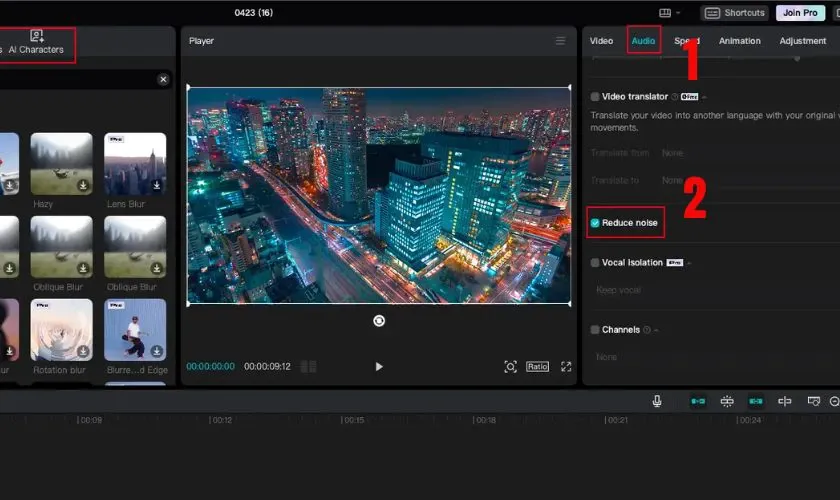Switch to the Video tab
Image resolution: width=840 pixels, height=500 pixels.
point(601,41)
